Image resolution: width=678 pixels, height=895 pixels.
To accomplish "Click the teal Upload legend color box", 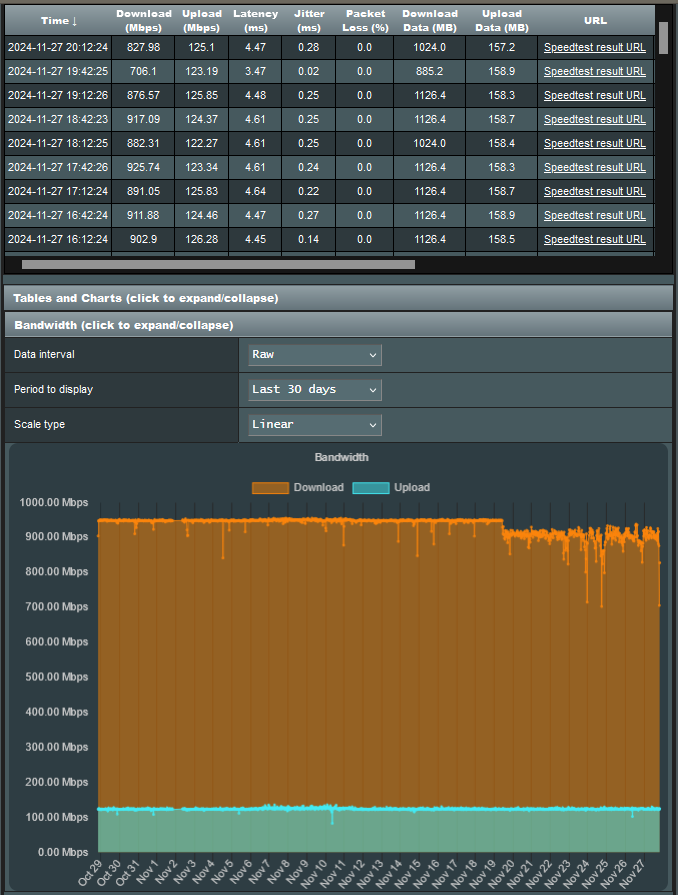I will click(x=371, y=488).
